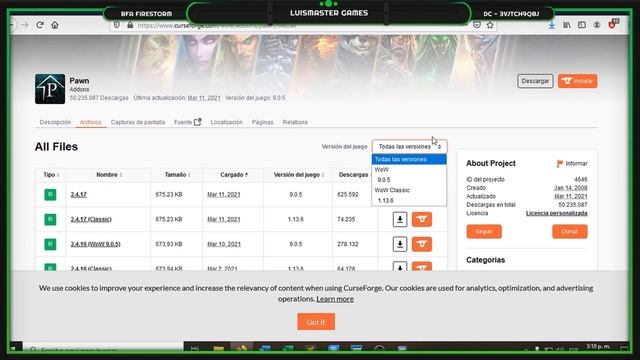Click the orange Instalar button
Viewport: 640px width, 360px height.
(578, 81)
